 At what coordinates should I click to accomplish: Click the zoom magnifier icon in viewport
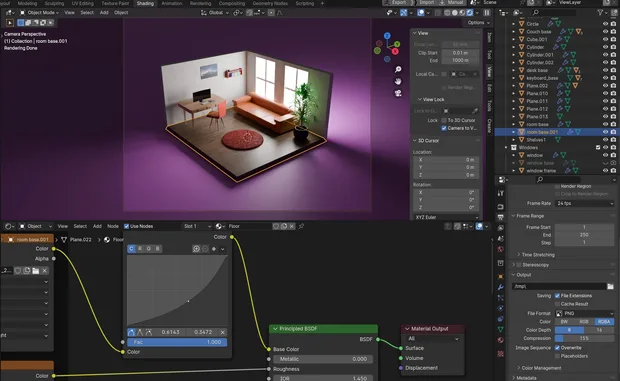tap(398, 70)
